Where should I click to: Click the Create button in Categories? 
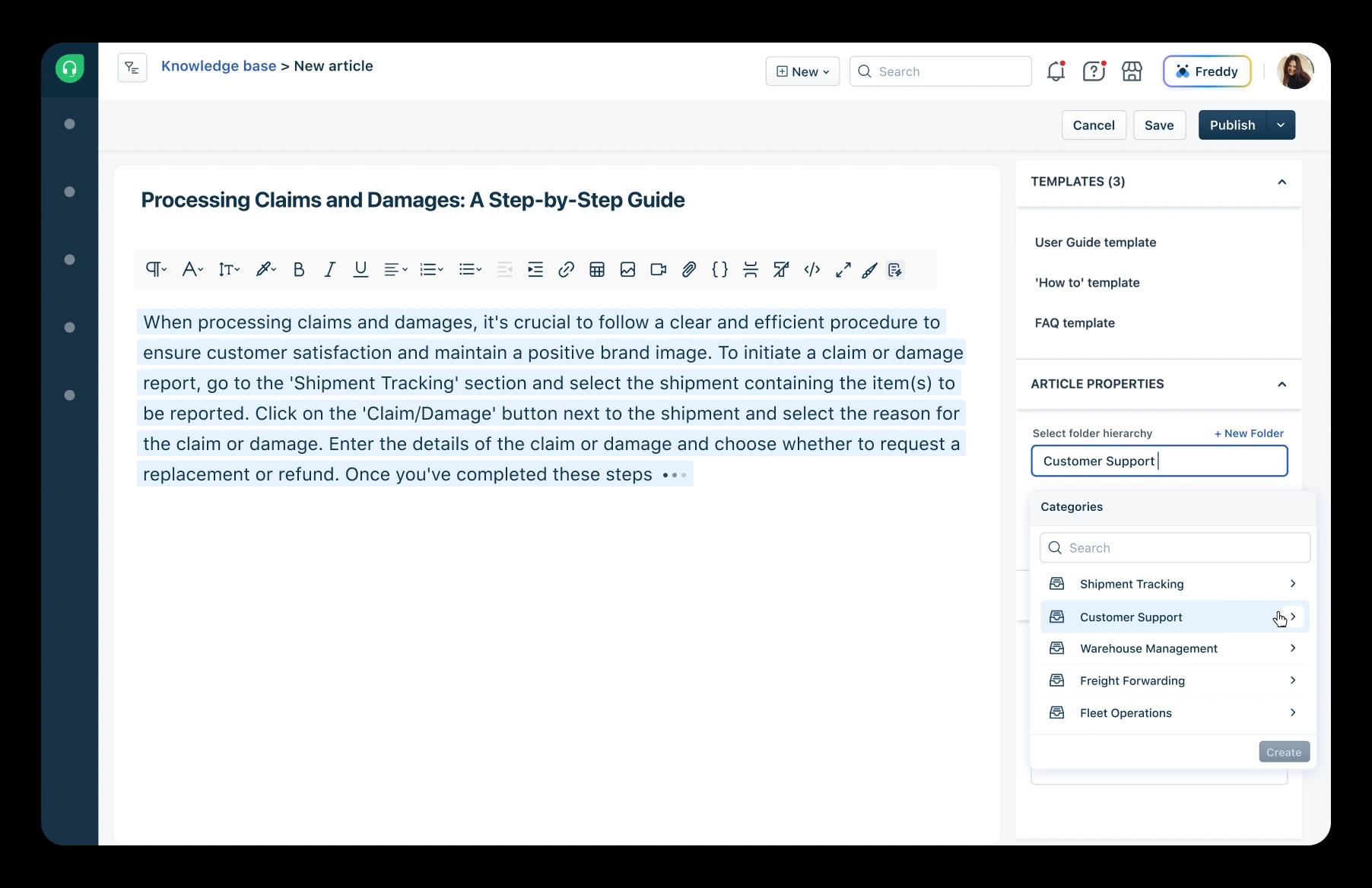1284,752
